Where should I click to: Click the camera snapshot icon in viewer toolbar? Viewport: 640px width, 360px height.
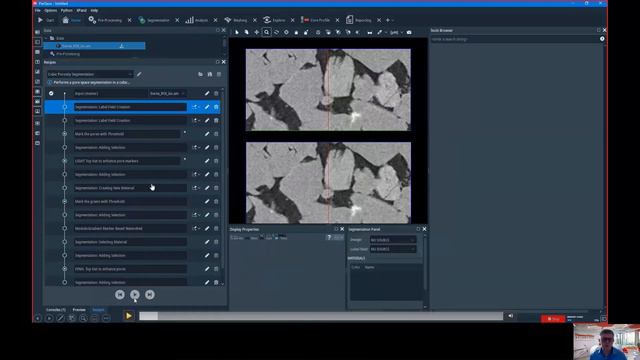coord(409,32)
